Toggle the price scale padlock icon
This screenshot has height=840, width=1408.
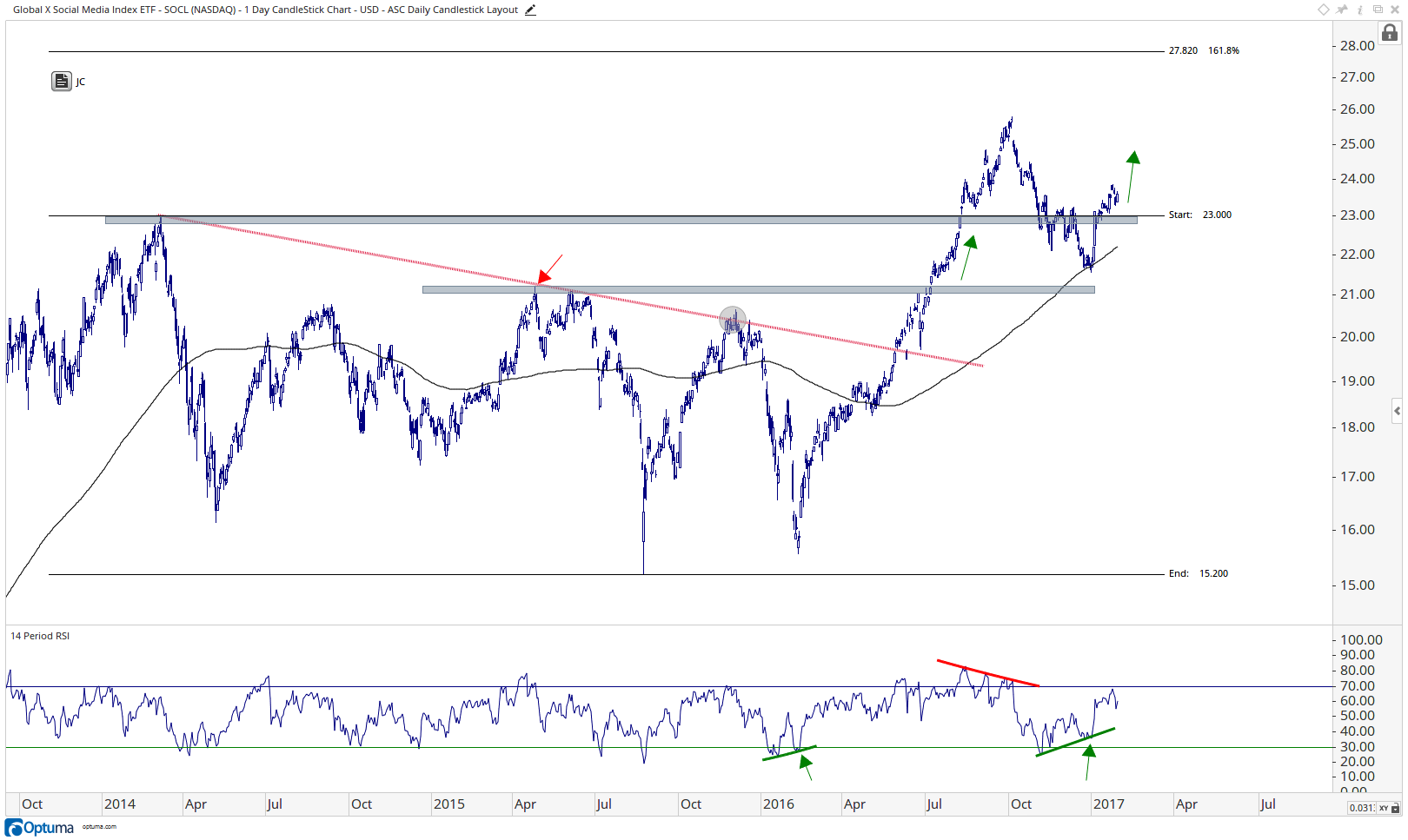(x=1390, y=33)
